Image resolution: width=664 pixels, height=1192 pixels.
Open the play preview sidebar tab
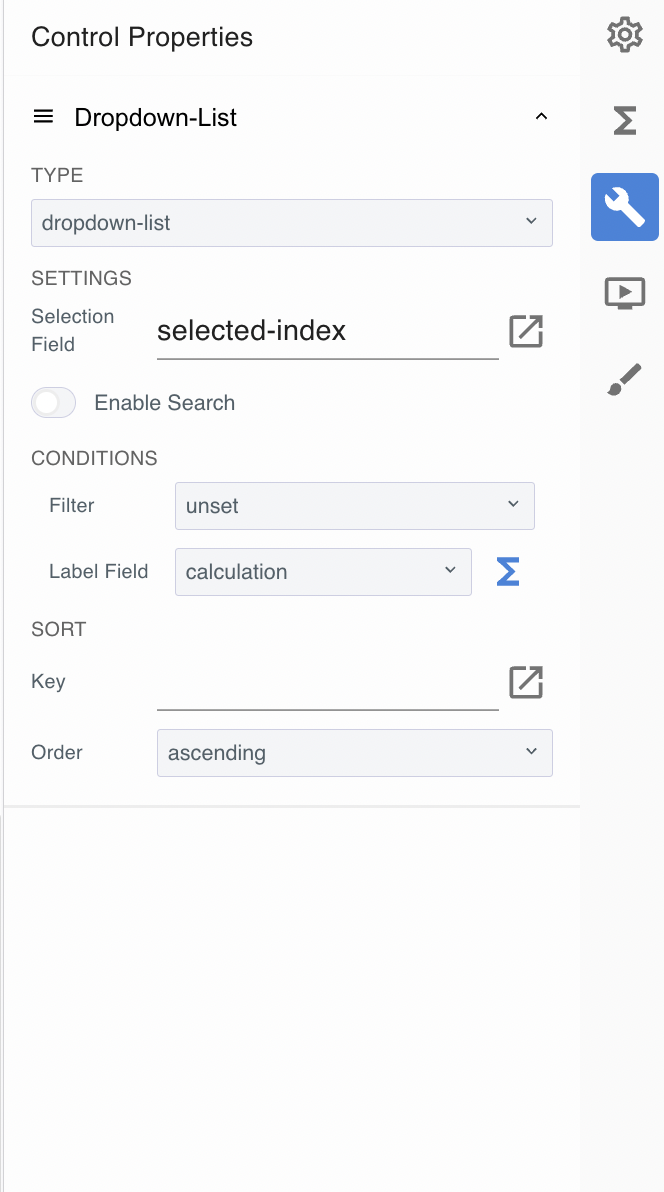pyautogui.click(x=625, y=293)
